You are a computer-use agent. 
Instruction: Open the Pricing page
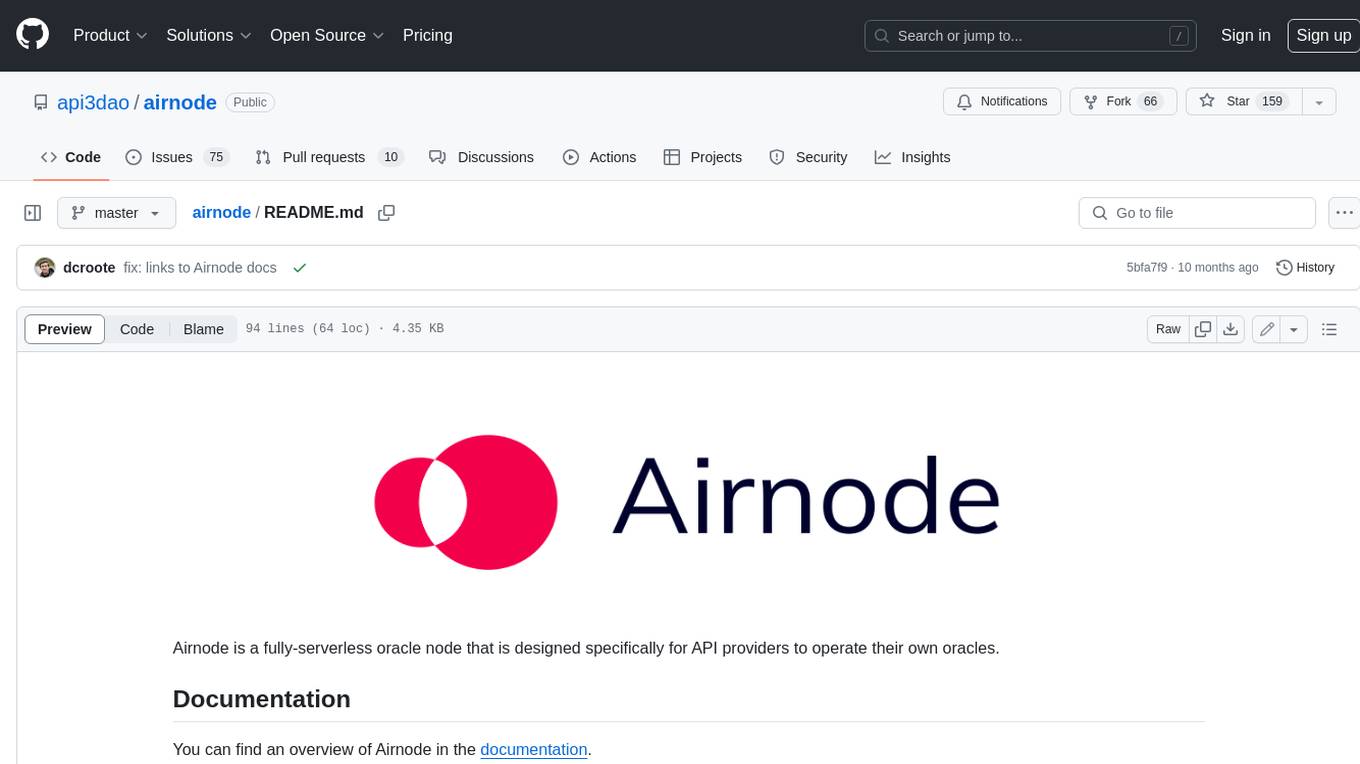click(427, 35)
